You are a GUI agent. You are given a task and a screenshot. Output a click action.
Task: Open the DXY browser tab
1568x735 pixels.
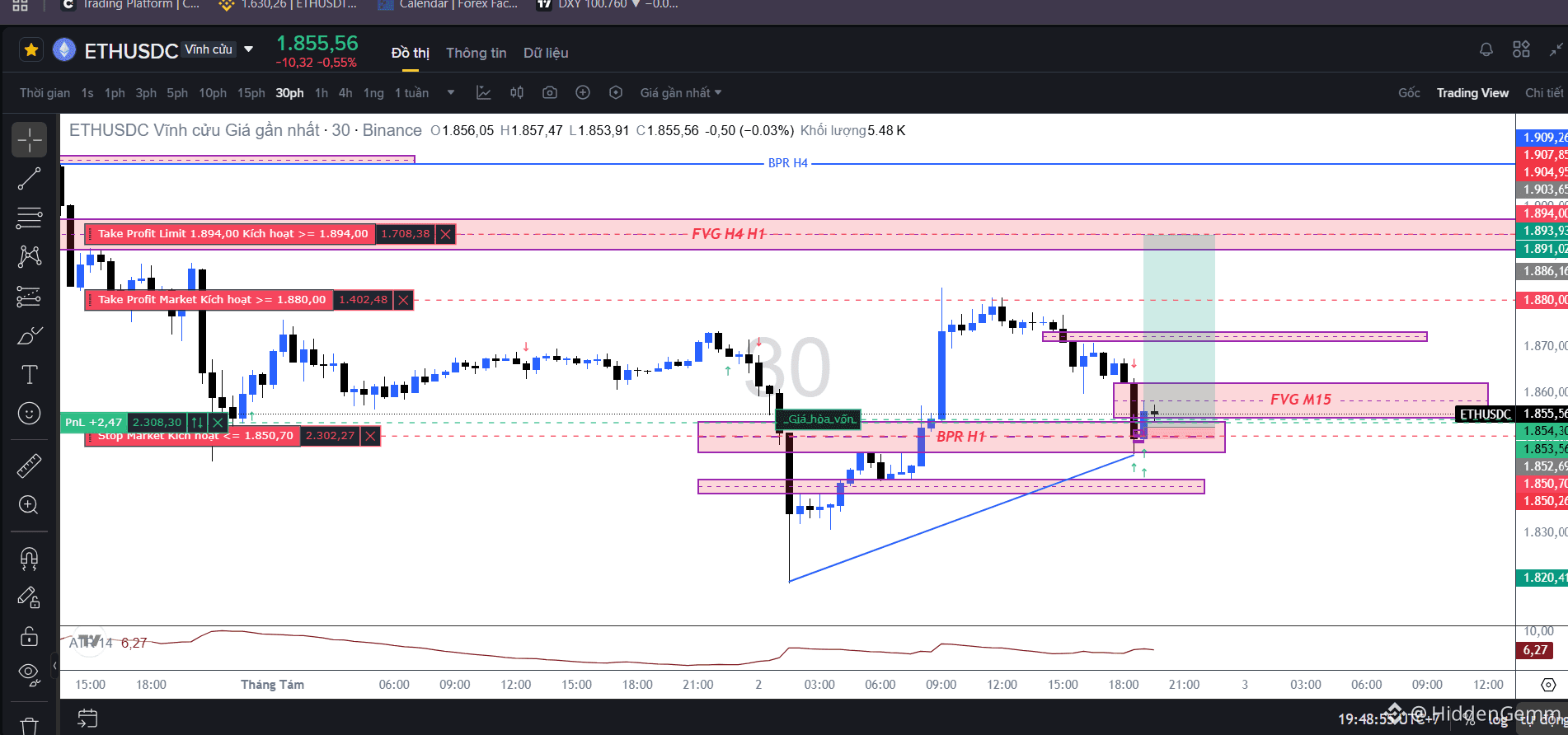click(608, 5)
